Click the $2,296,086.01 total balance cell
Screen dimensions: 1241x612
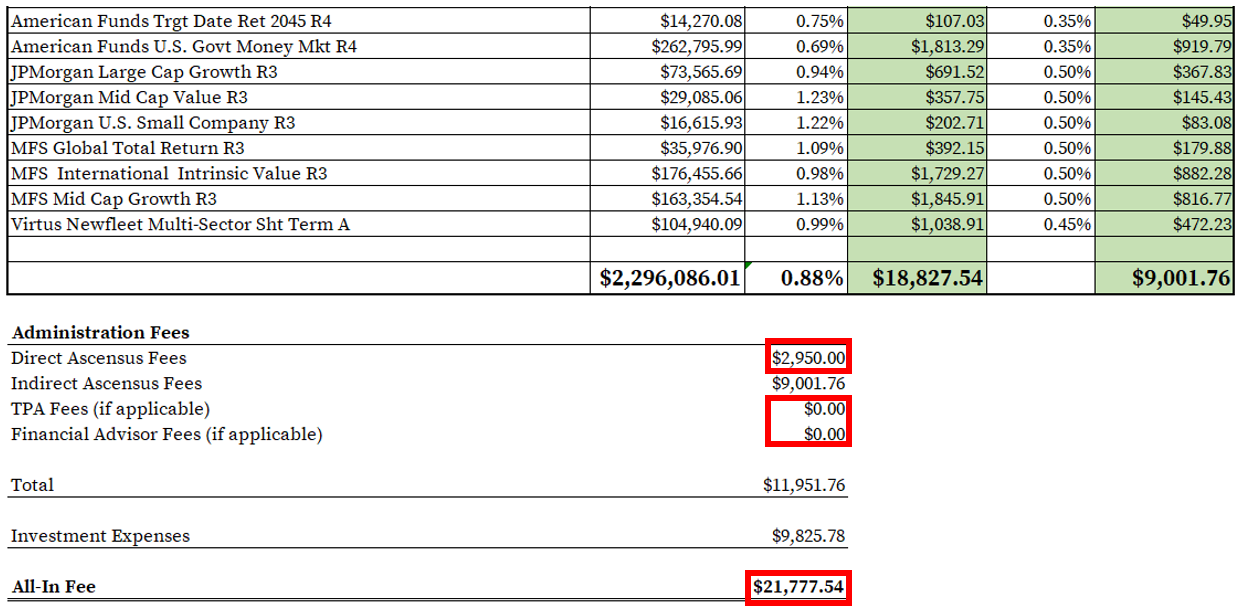coord(670,277)
